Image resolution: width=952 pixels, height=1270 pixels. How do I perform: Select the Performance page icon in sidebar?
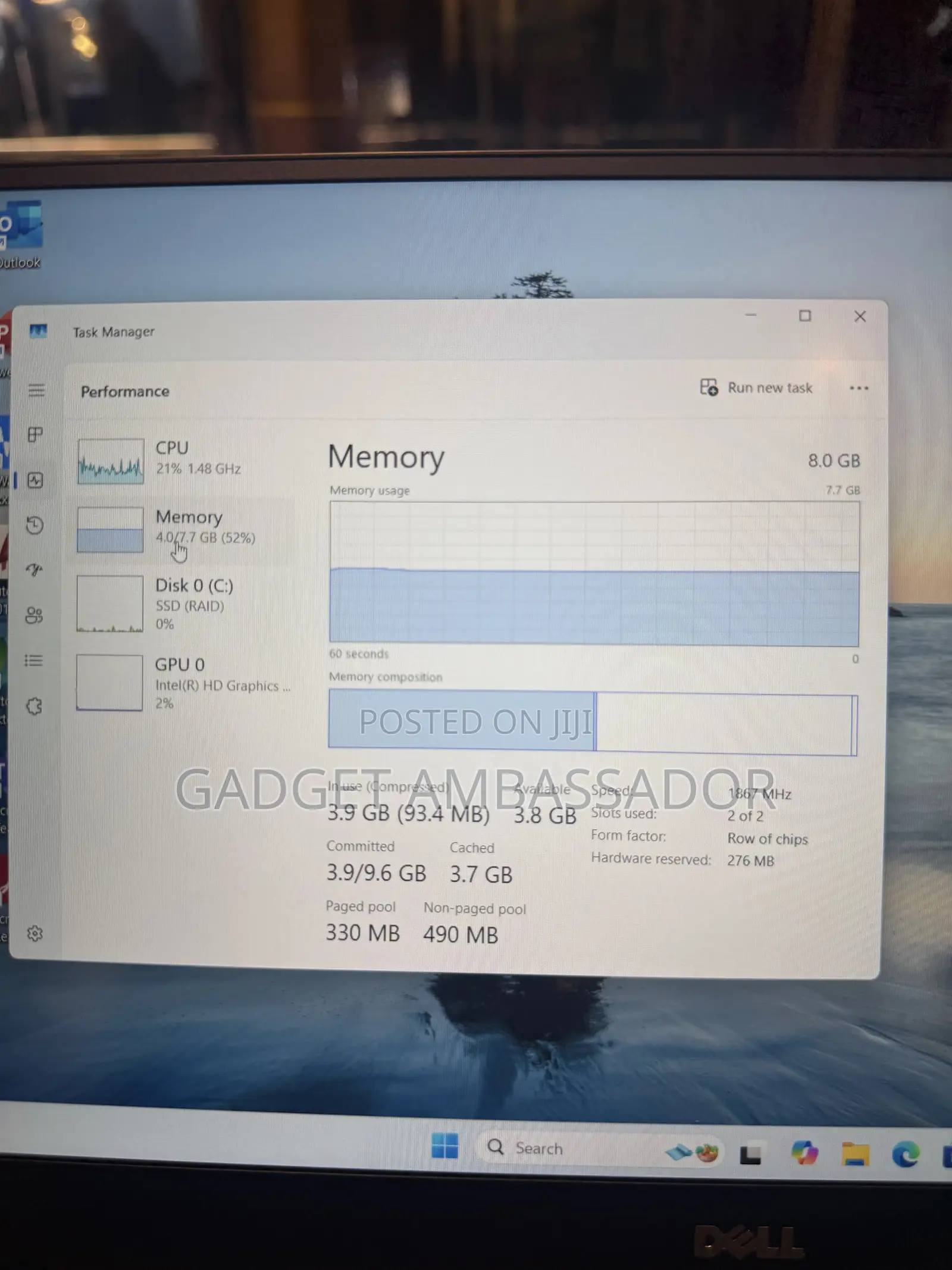coord(35,480)
